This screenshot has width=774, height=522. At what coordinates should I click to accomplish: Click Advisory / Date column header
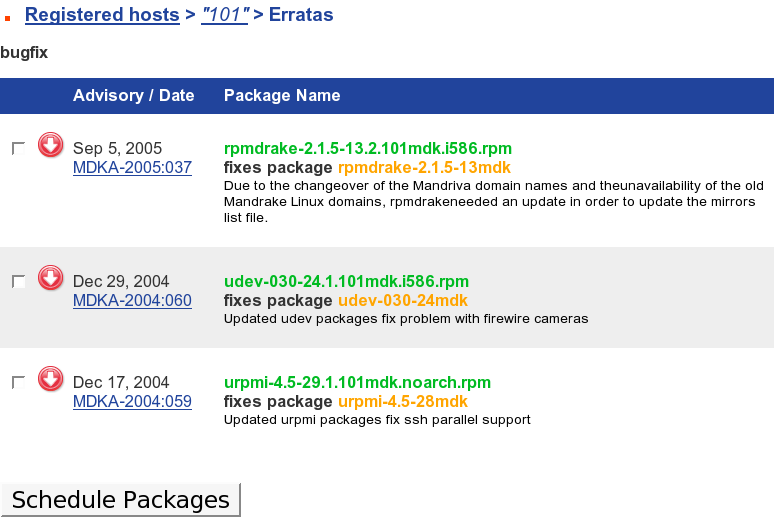[133, 96]
